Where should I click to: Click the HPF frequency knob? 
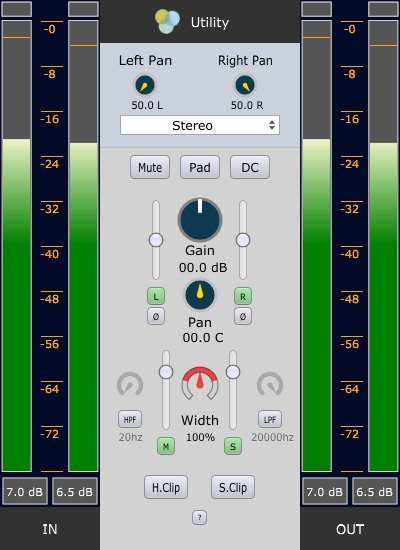pyautogui.click(x=130, y=384)
